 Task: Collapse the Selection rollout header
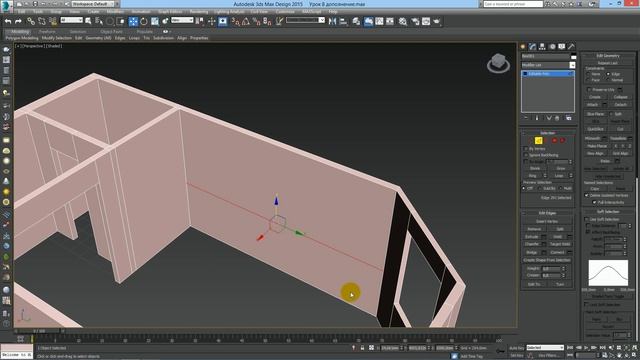tap(547, 133)
